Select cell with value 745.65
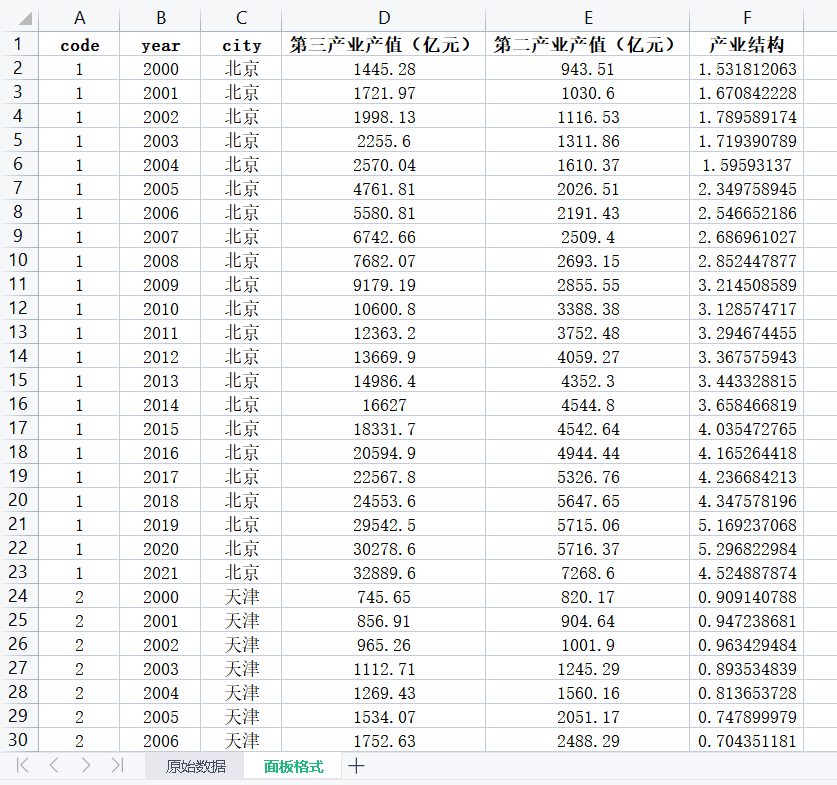Screen dimensions: 837x785 384,597
